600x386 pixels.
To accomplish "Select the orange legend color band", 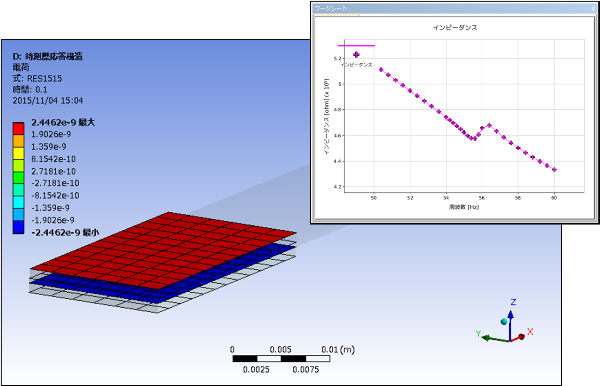I will tap(18, 141).
